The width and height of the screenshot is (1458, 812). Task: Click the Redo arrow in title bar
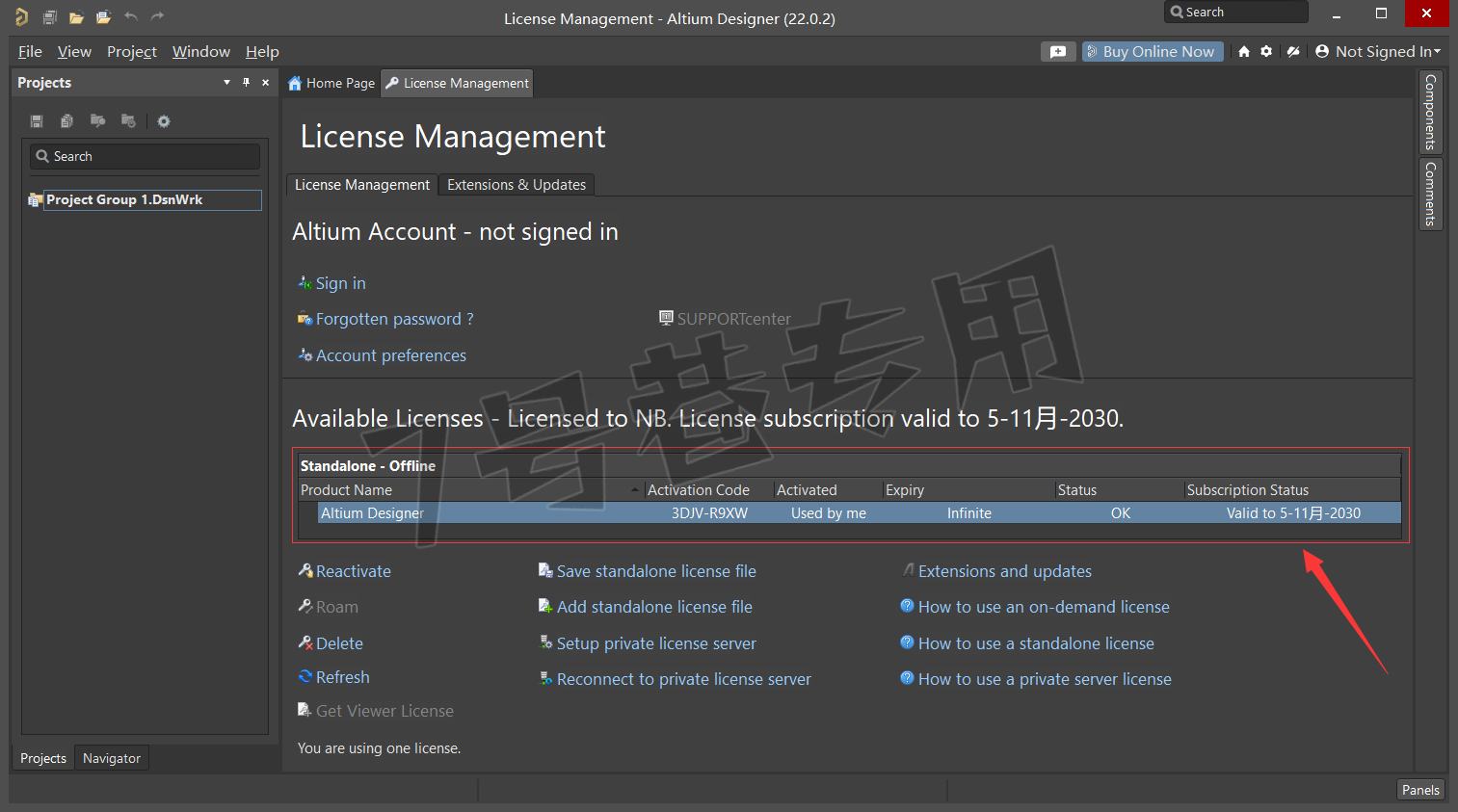tap(158, 16)
